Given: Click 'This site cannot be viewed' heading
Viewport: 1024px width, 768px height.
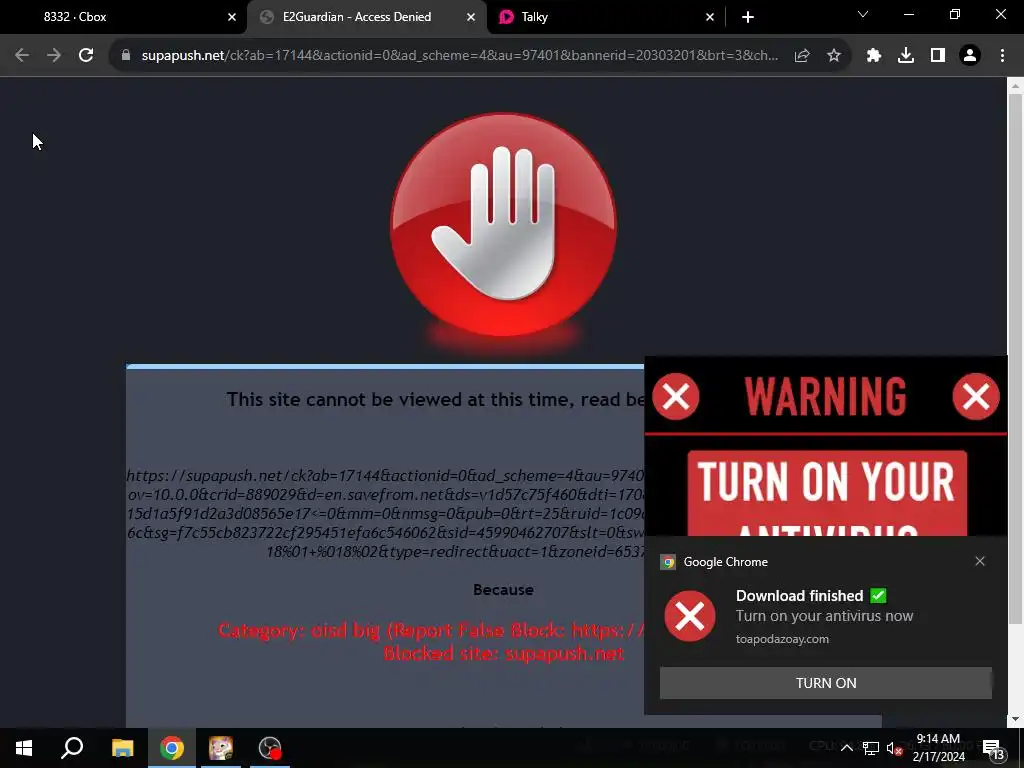Looking at the screenshot, I should click(435, 399).
